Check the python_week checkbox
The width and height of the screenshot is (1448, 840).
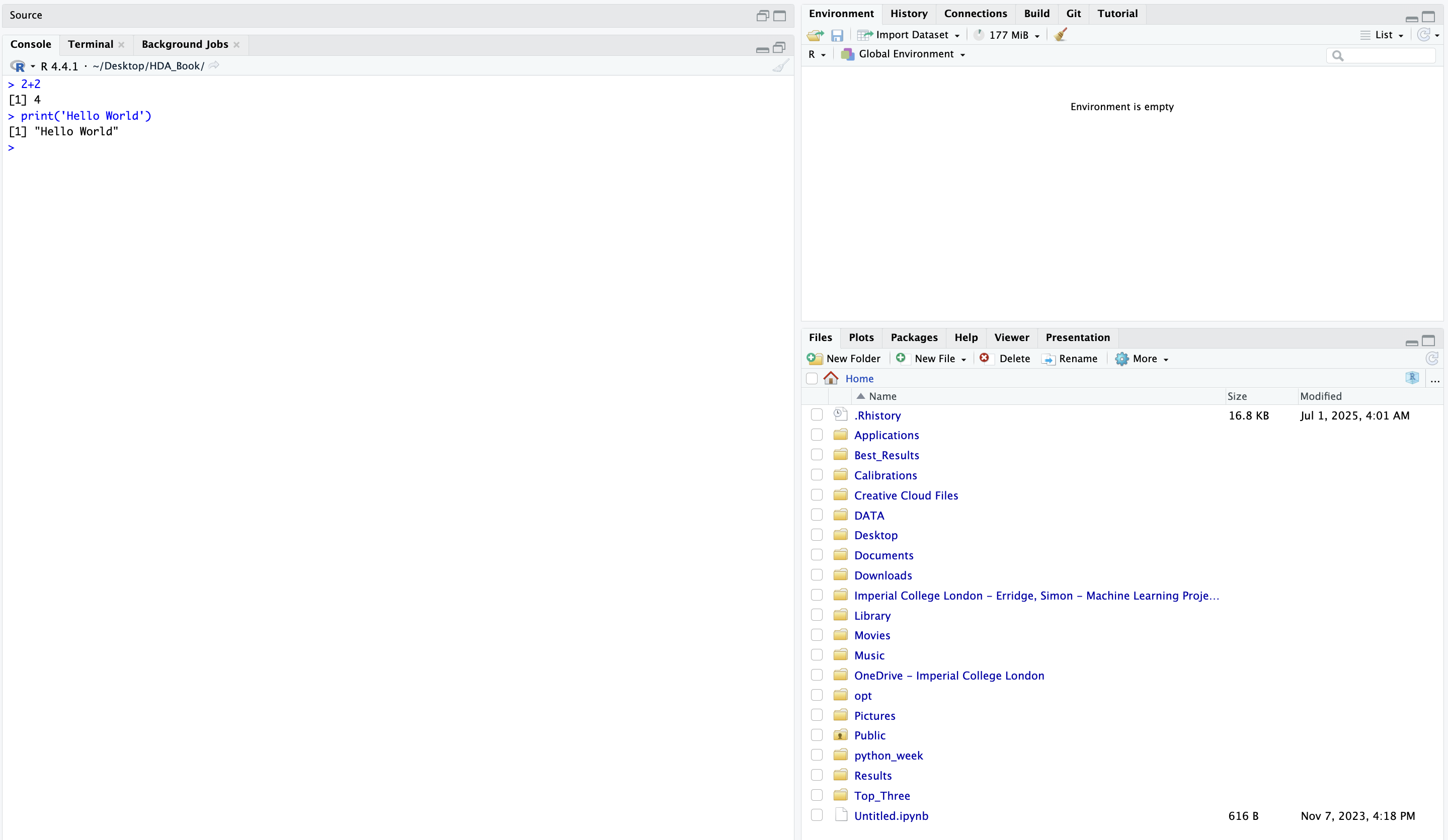tap(817, 755)
